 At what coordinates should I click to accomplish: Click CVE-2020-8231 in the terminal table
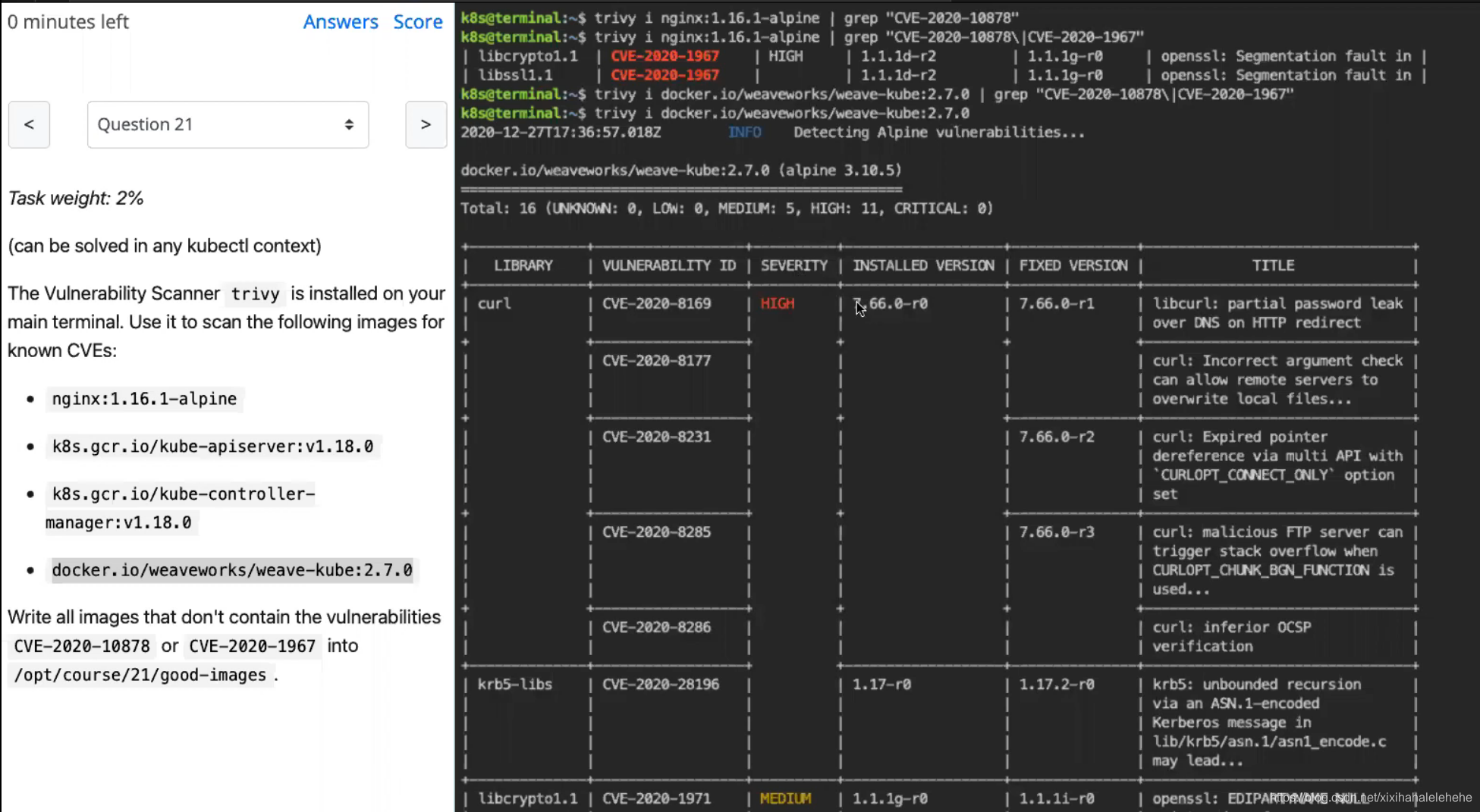(x=657, y=437)
